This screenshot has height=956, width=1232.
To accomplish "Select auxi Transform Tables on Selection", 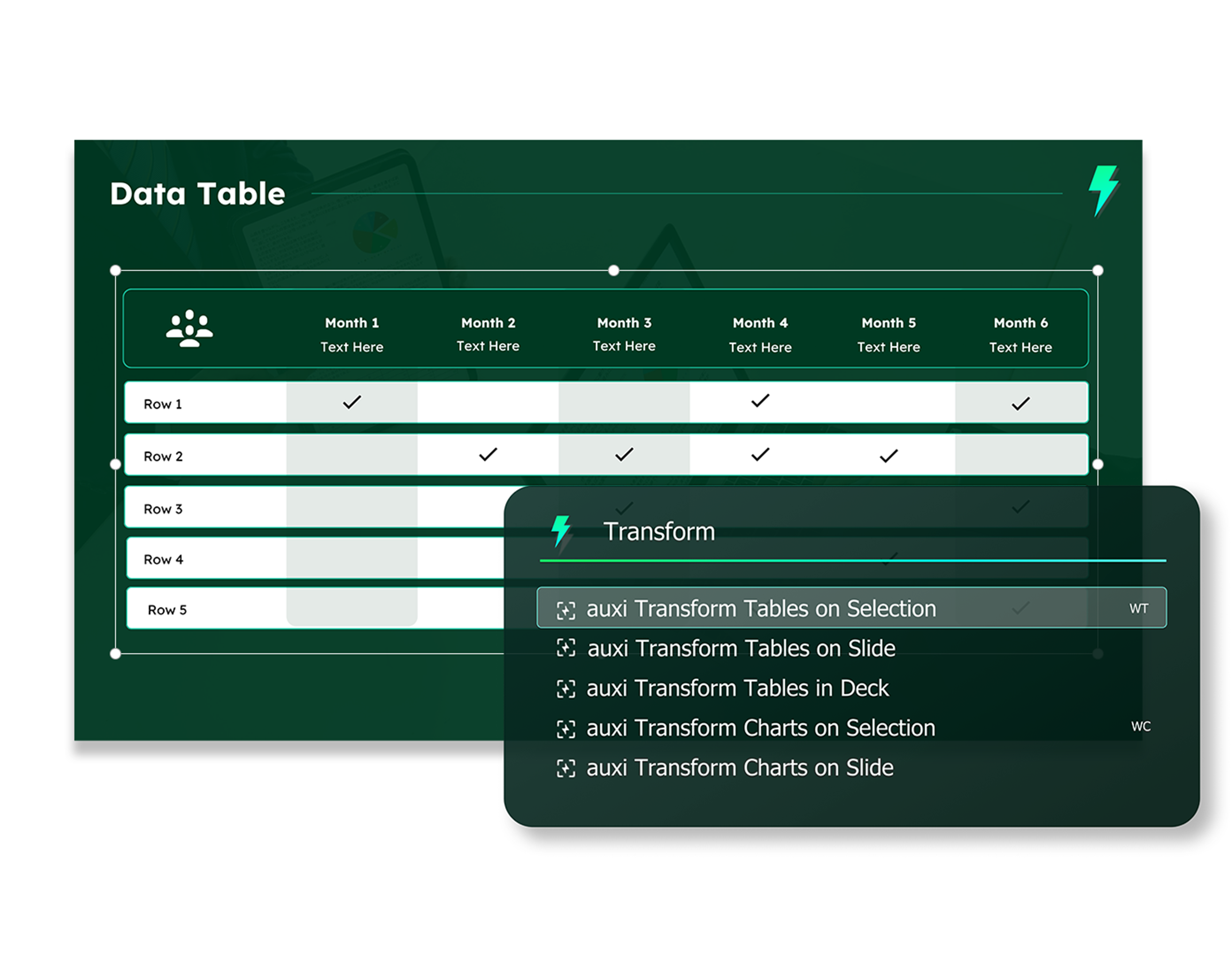I will [x=761, y=609].
